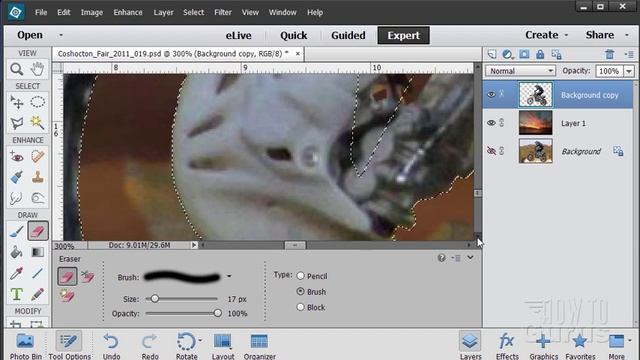The width and height of the screenshot is (640, 360).
Task: Select the Blur tool
Action: click(x=17, y=198)
